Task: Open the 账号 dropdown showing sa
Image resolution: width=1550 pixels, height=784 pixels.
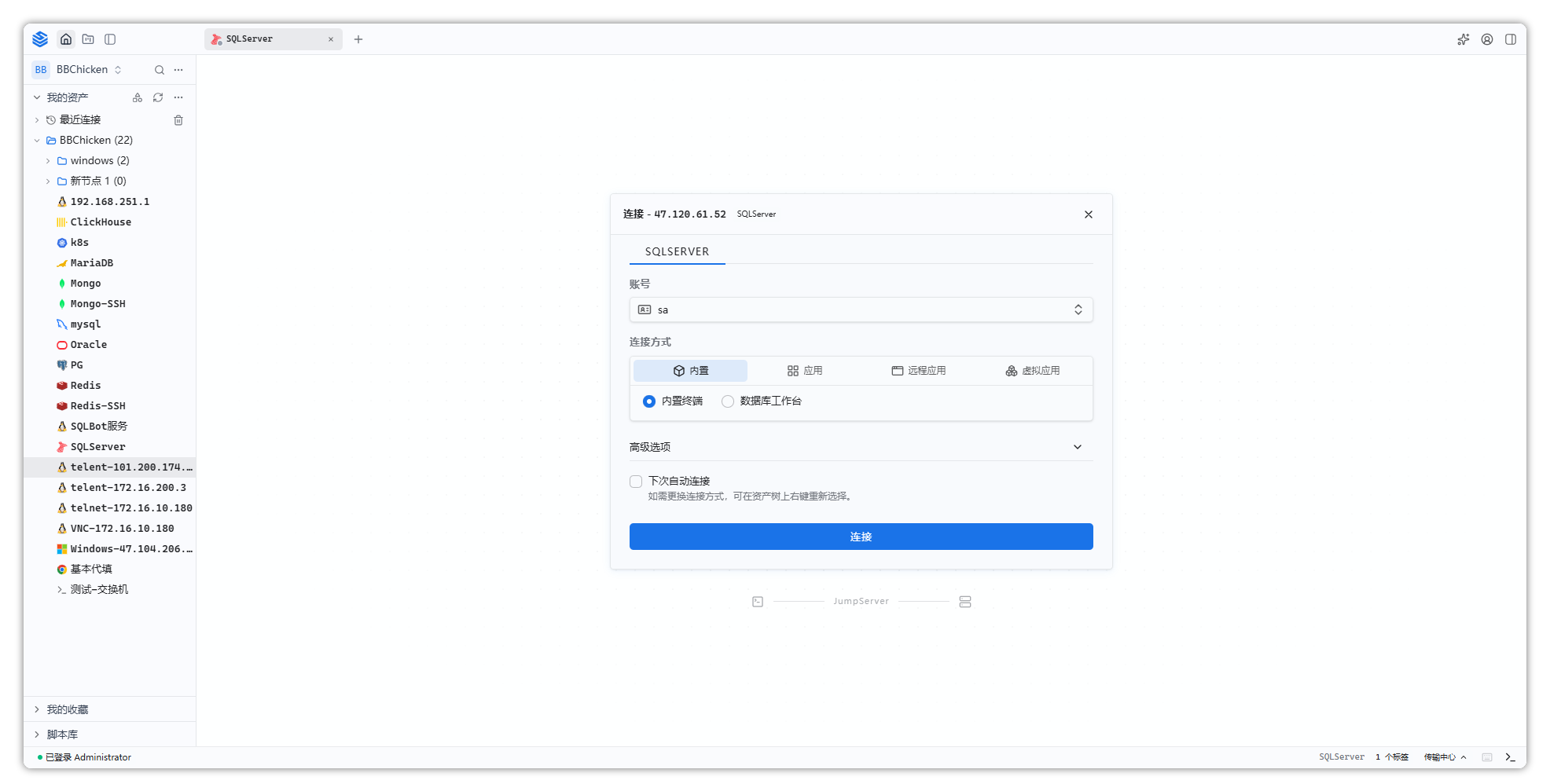Action: (x=861, y=310)
